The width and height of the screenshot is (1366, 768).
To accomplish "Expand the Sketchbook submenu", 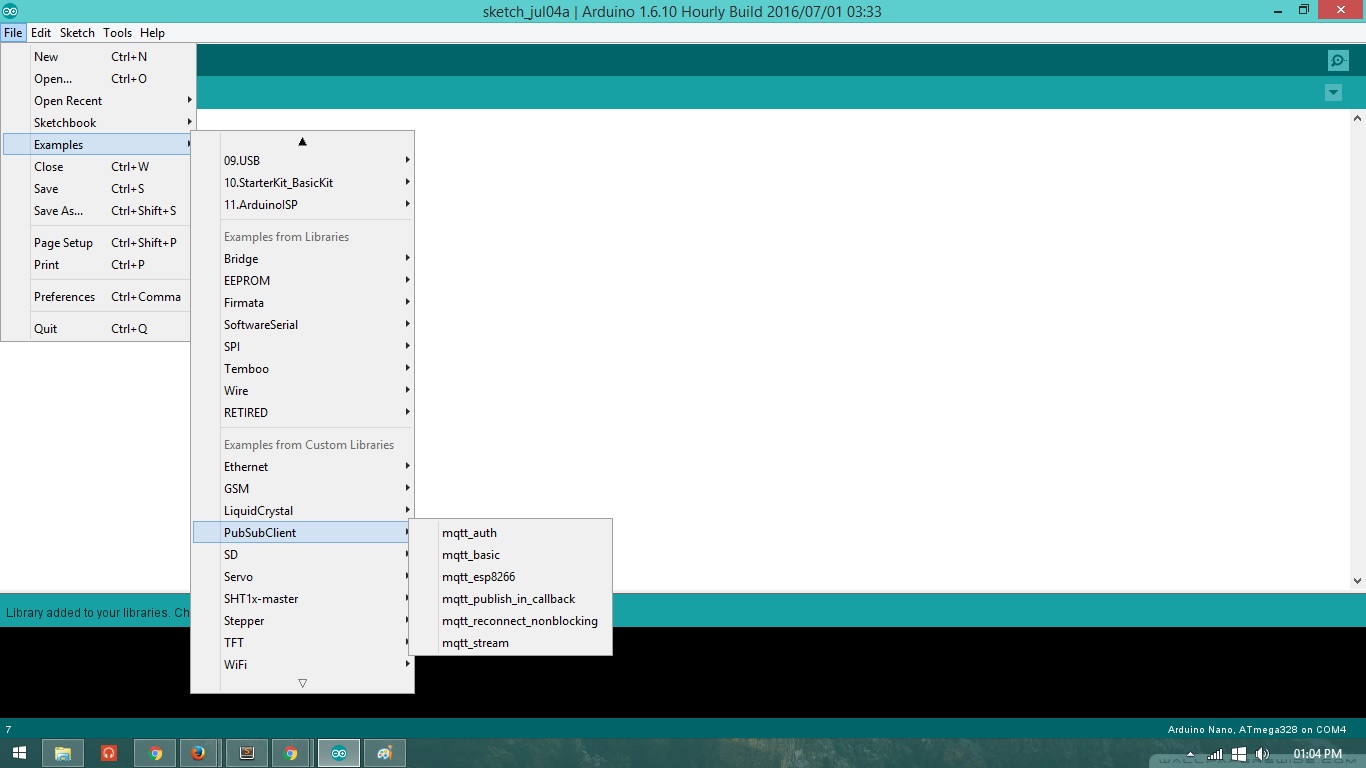I will [98, 123].
